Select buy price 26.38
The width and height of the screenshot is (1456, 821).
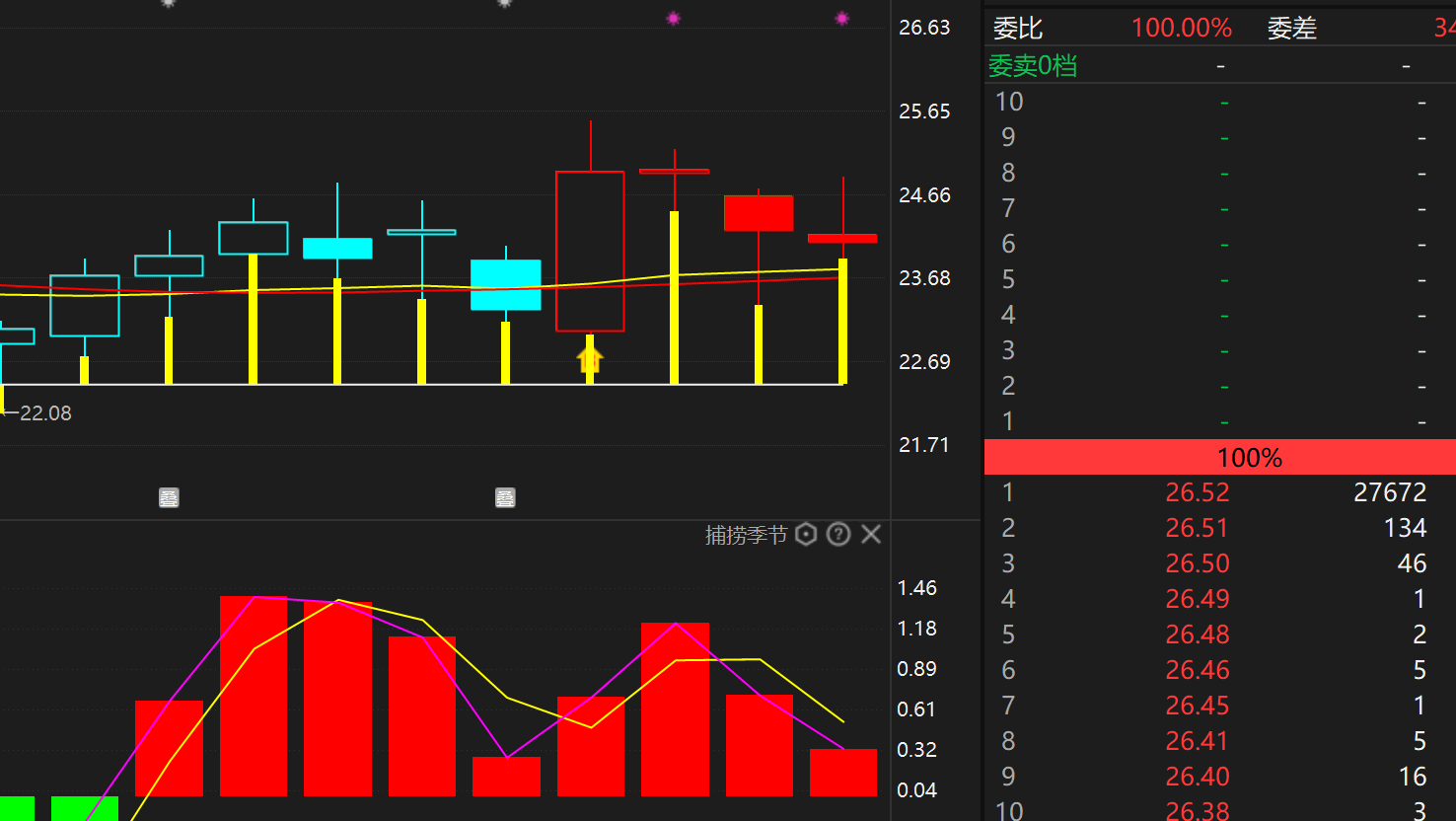click(x=1198, y=811)
